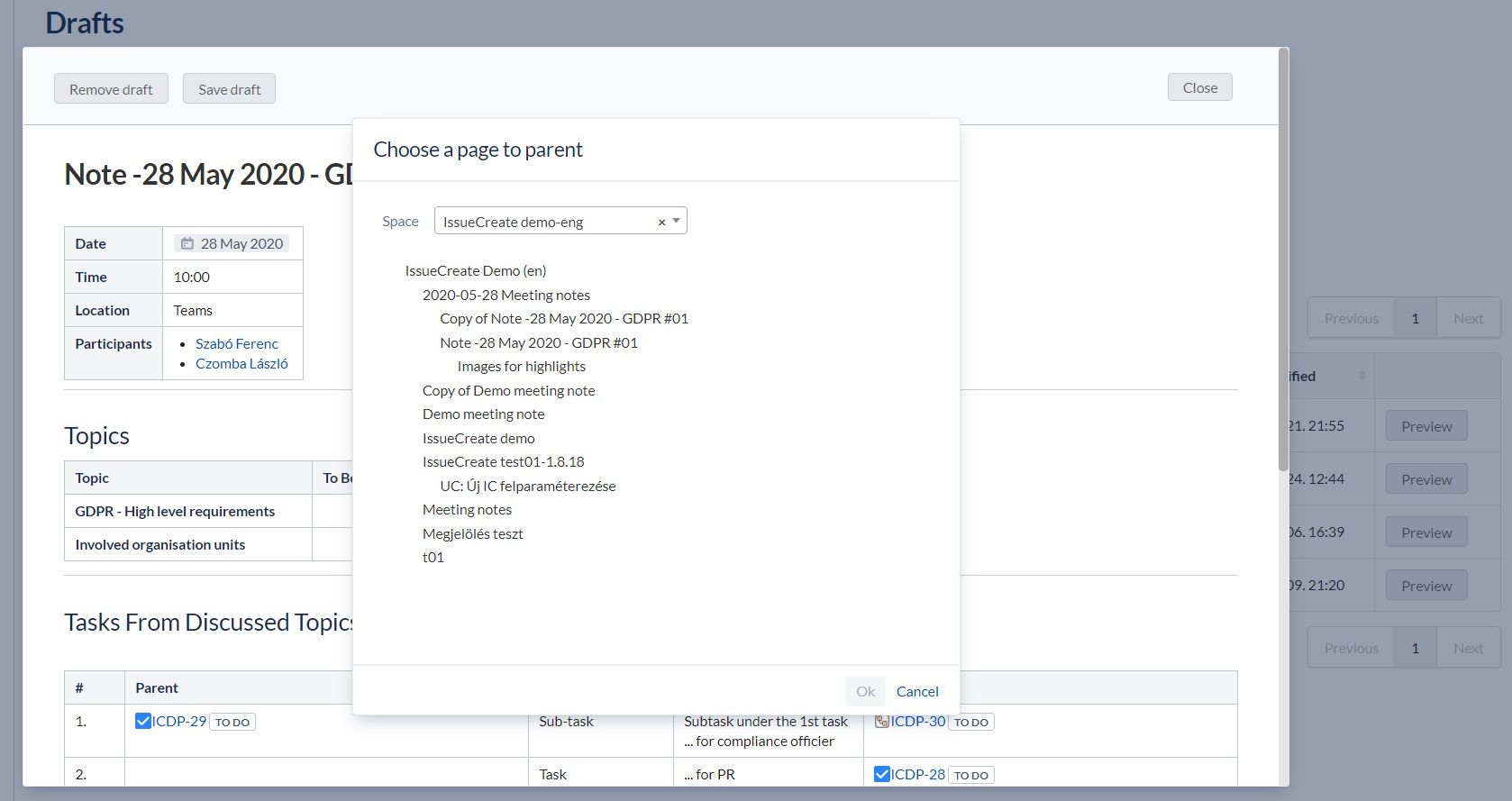Screen dimensions: 1512x801
Task: Click Previous in the lower pagination
Action: [1351, 648]
